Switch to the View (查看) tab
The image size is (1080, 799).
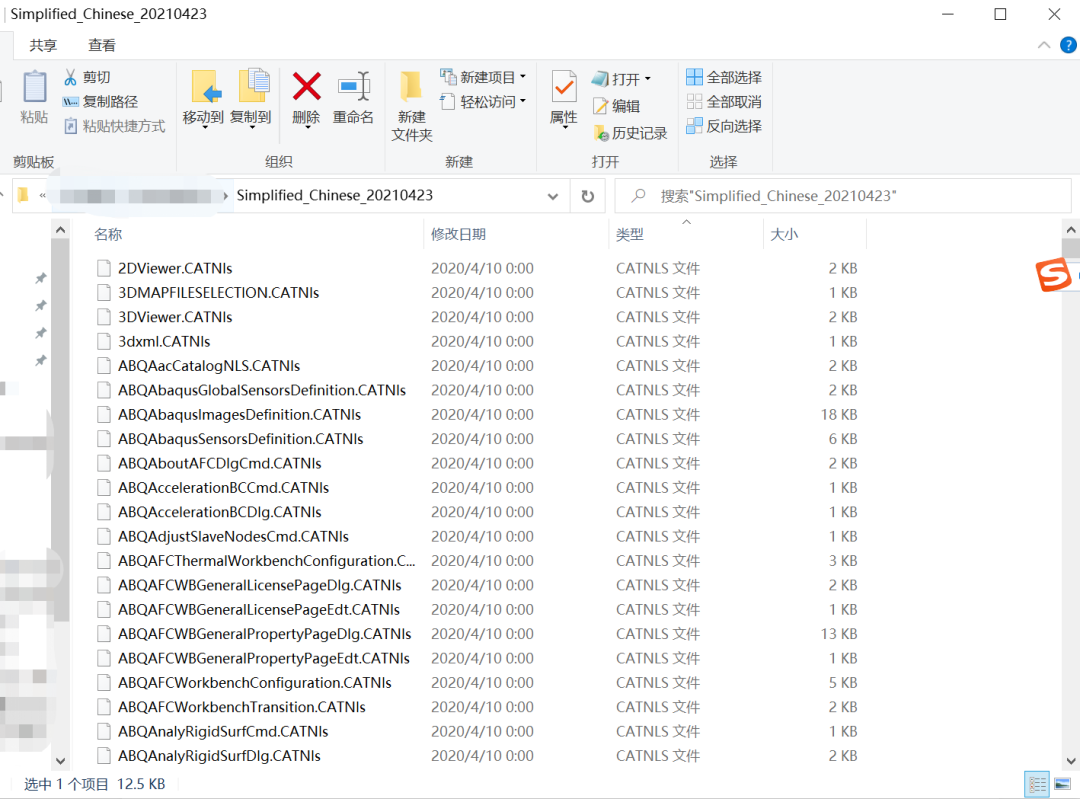coord(101,45)
